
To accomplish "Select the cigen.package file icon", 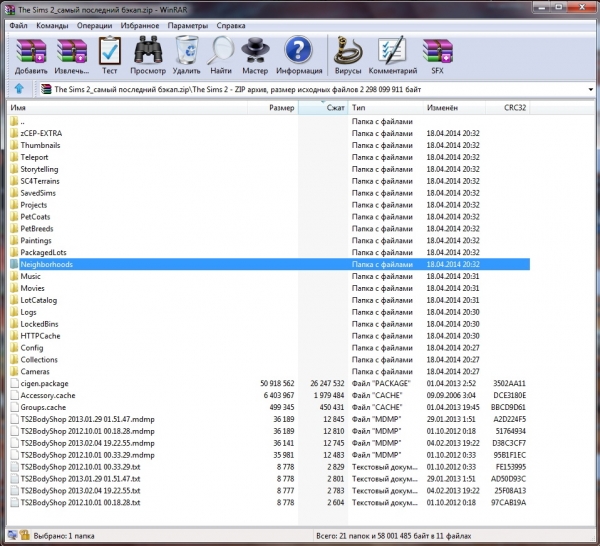I will 14,383.
